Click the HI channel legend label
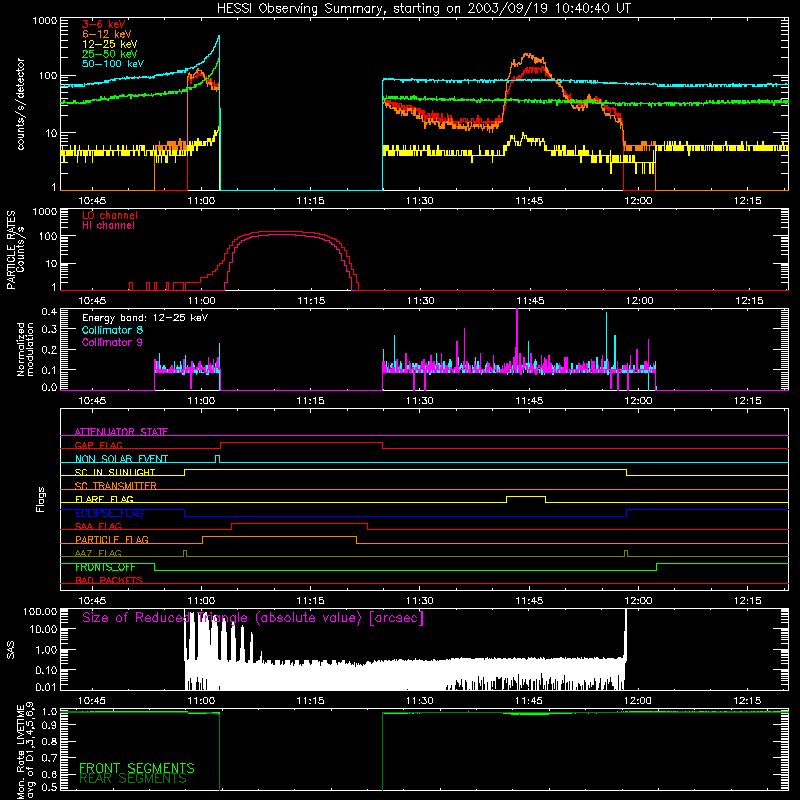The height and width of the screenshot is (800, 800). click(108, 226)
